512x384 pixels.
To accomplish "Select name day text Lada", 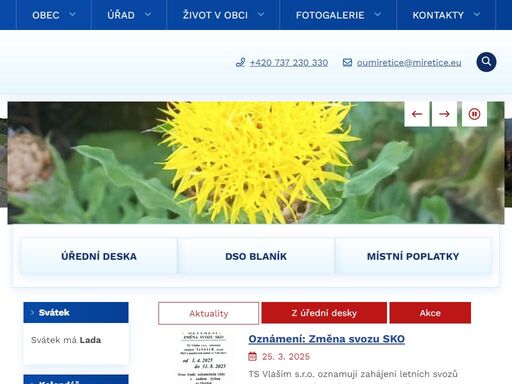I will click(x=90, y=340).
